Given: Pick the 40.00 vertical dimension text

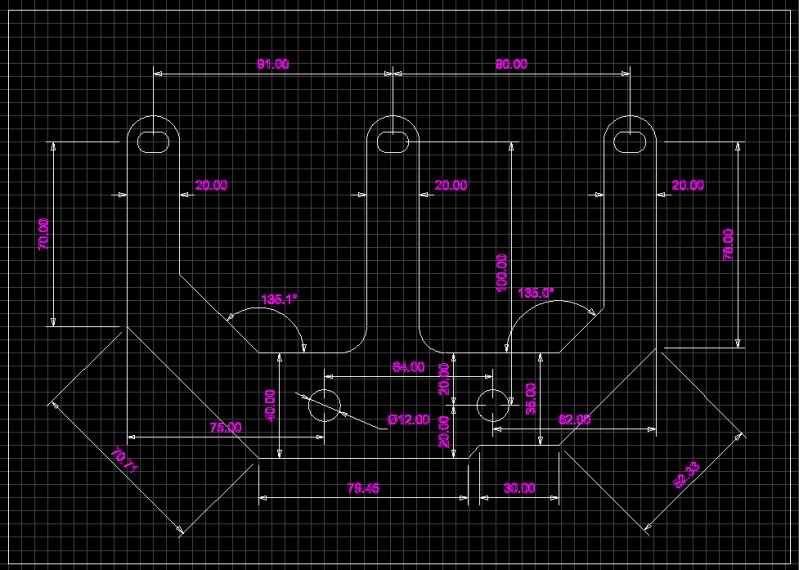Looking at the screenshot, I should pyautogui.click(x=269, y=404).
